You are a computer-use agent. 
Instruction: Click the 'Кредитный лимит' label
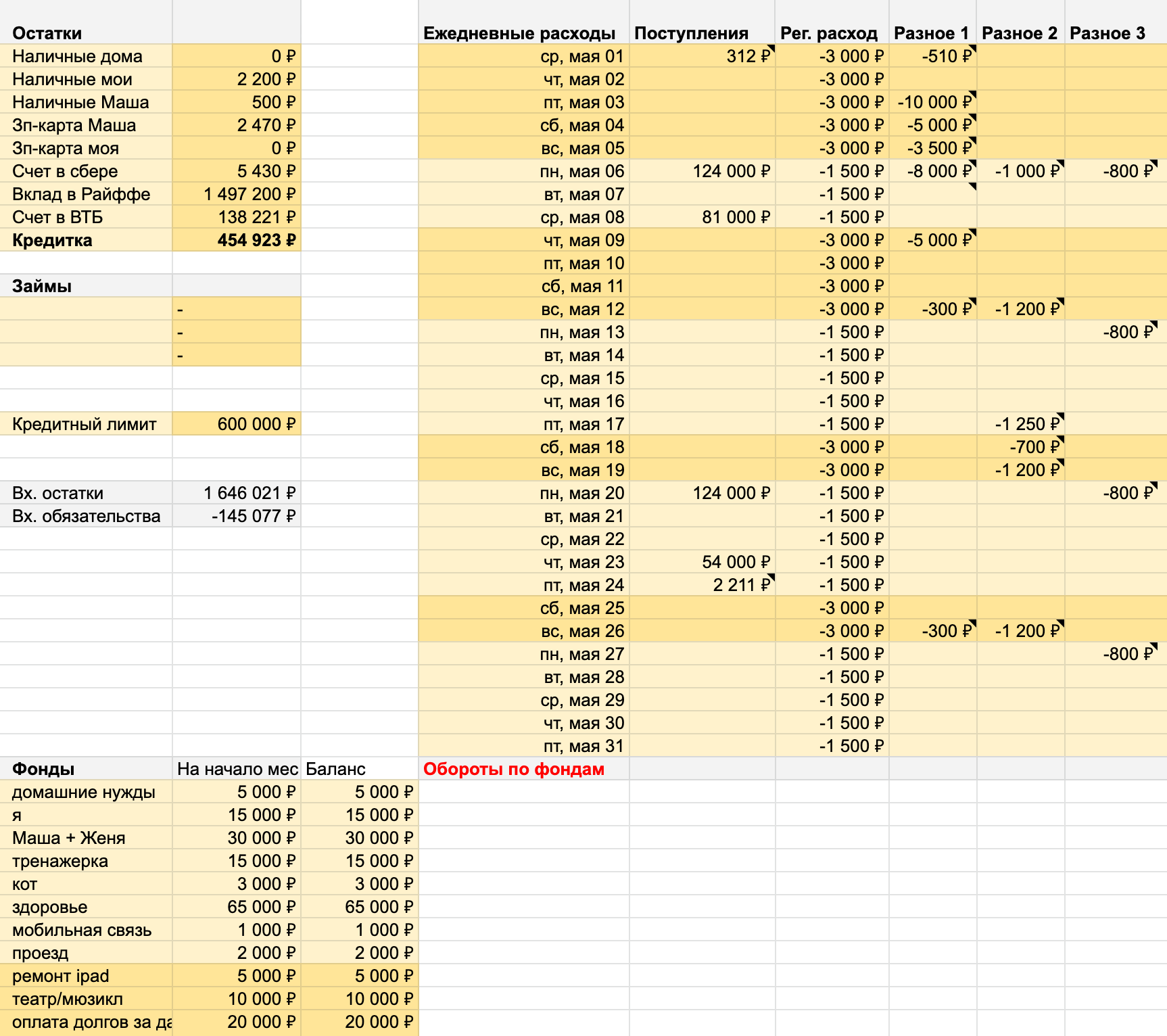pos(86,424)
